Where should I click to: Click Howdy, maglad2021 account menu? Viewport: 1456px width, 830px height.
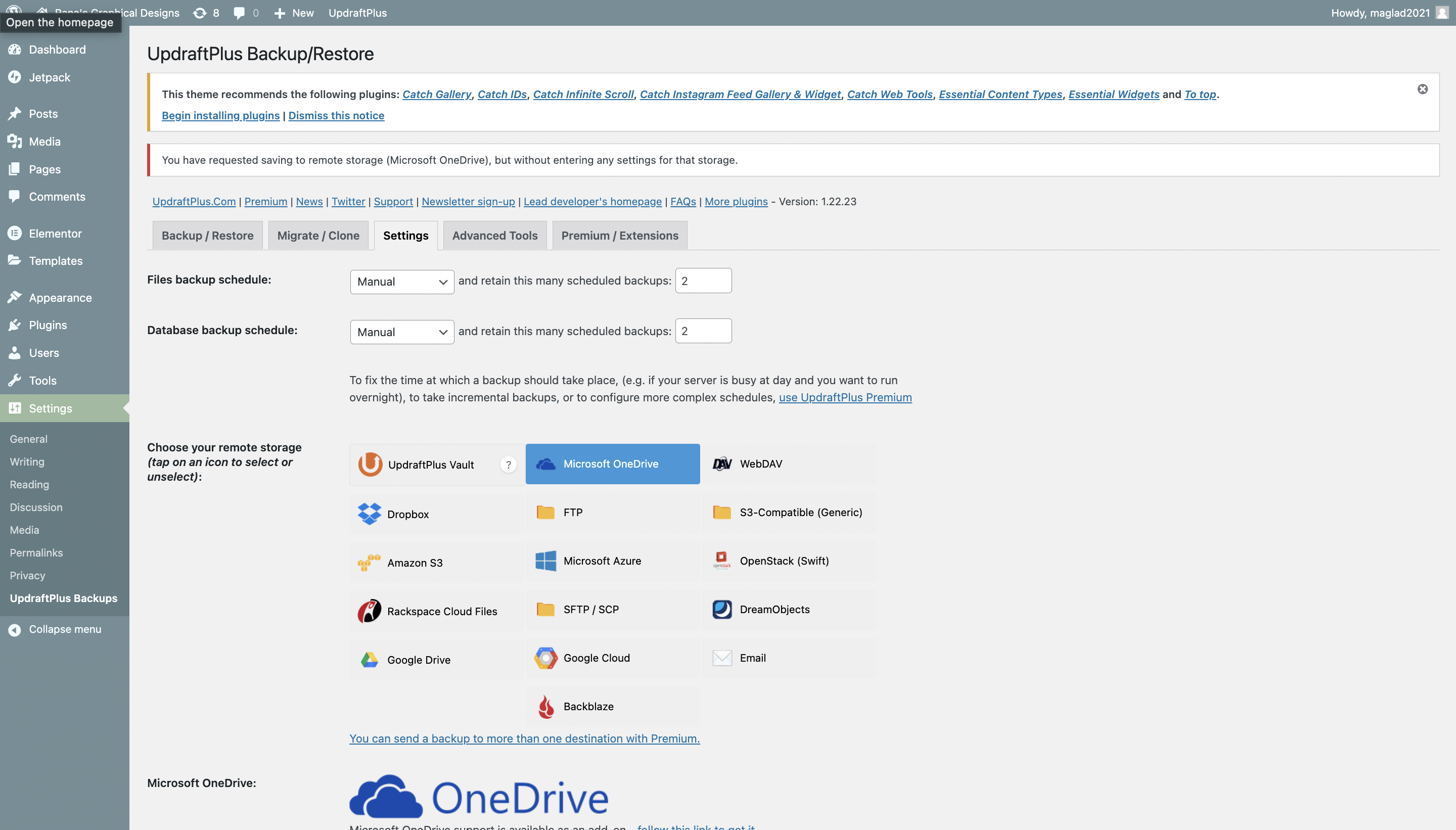[x=1389, y=13]
